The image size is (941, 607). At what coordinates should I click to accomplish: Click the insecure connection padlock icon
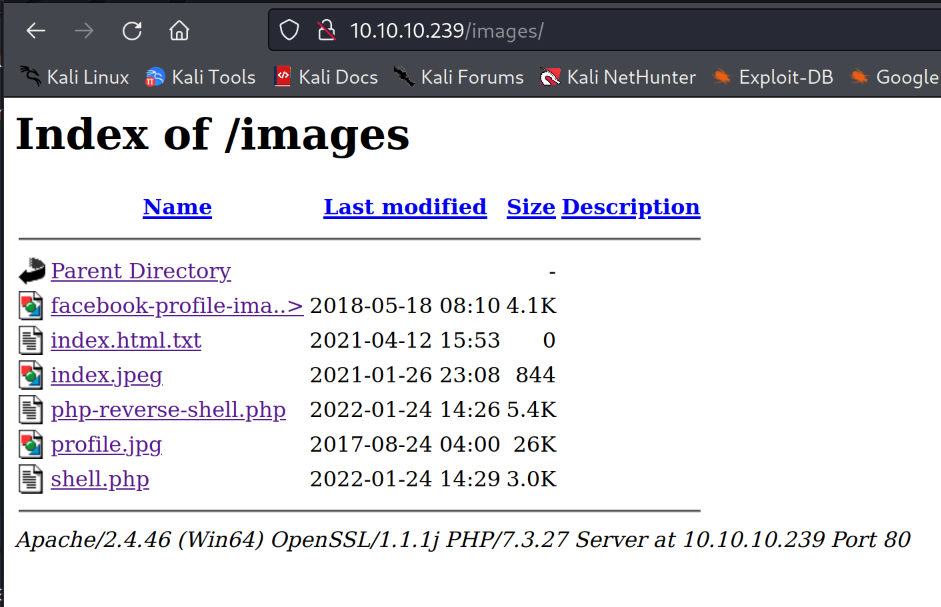[x=325, y=31]
